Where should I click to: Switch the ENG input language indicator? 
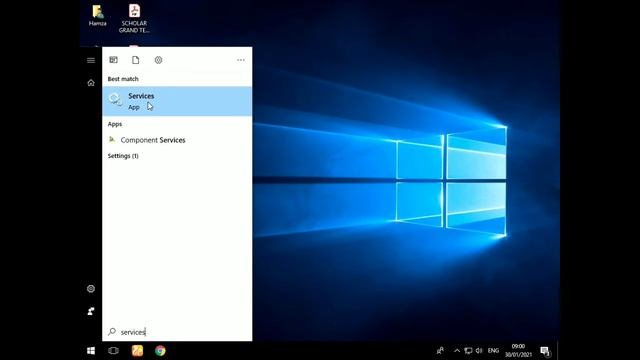pos(493,351)
